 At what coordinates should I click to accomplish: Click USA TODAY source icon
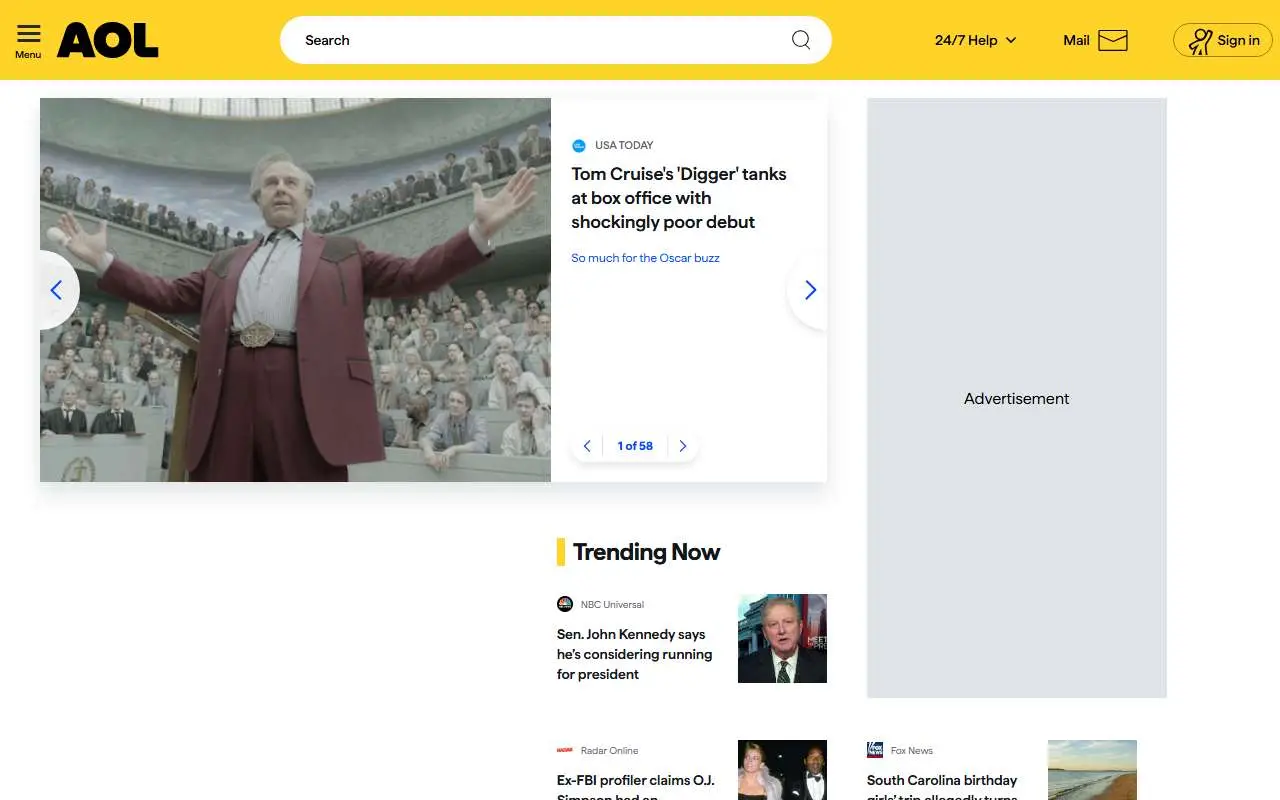point(578,146)
